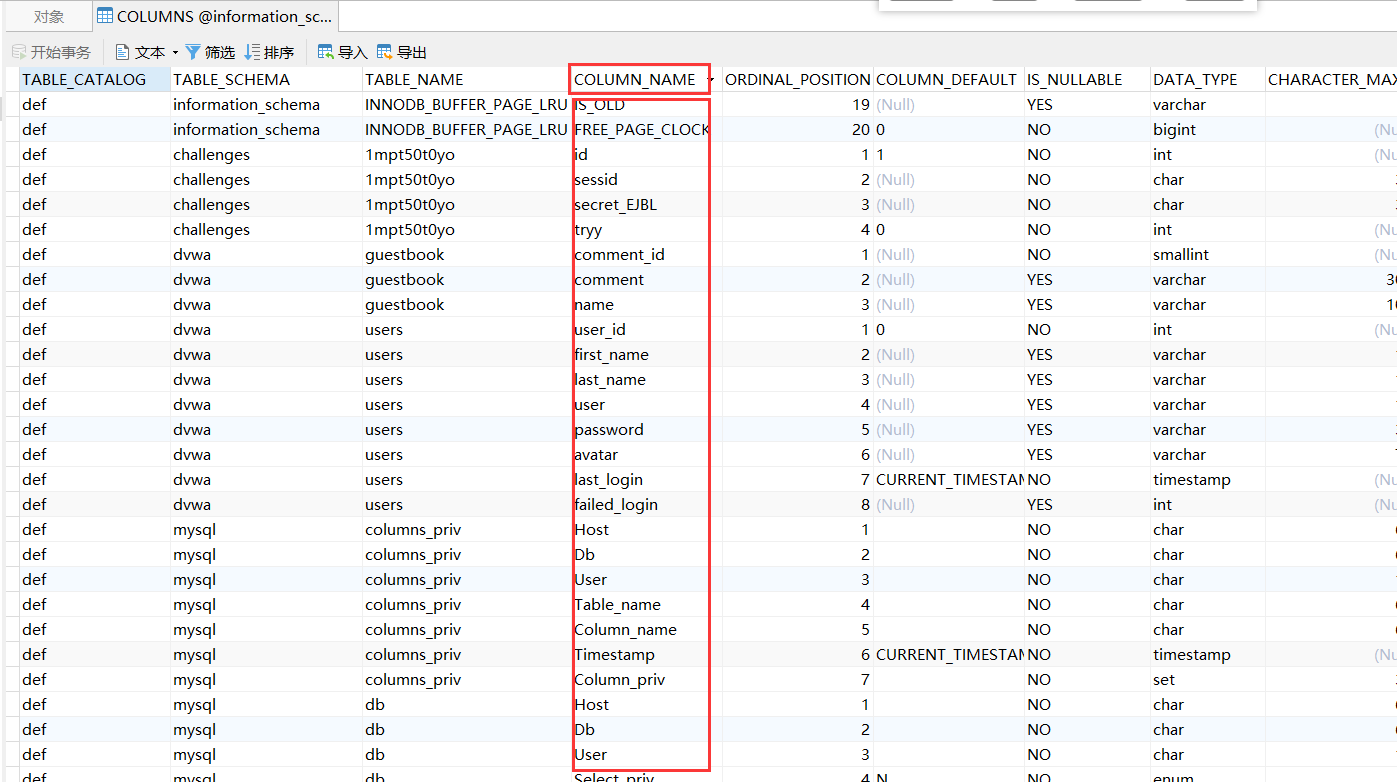Click the TABLE_SCHEMA column header
The height and width of the screenshot is (782, 1397).
tap(265, 80)
